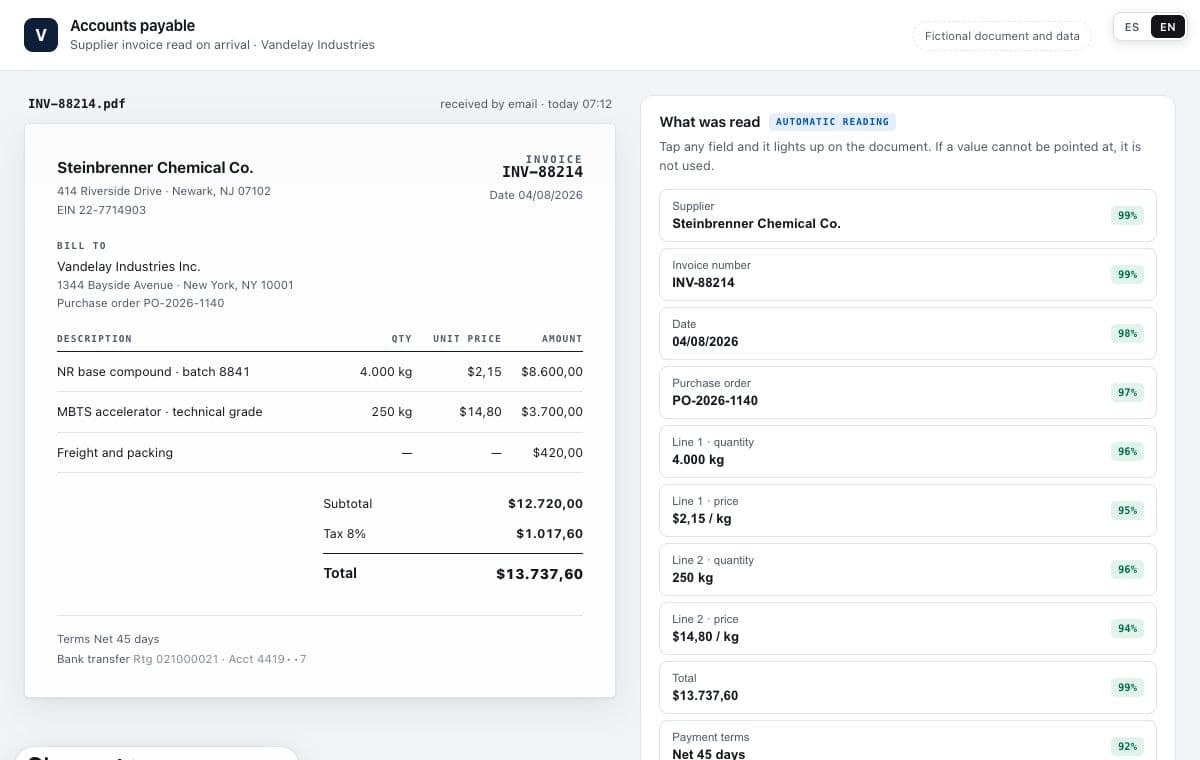Click the tax value $1.017,60
This screenshot has height=760, width=1200.
(x=549, y=534)
